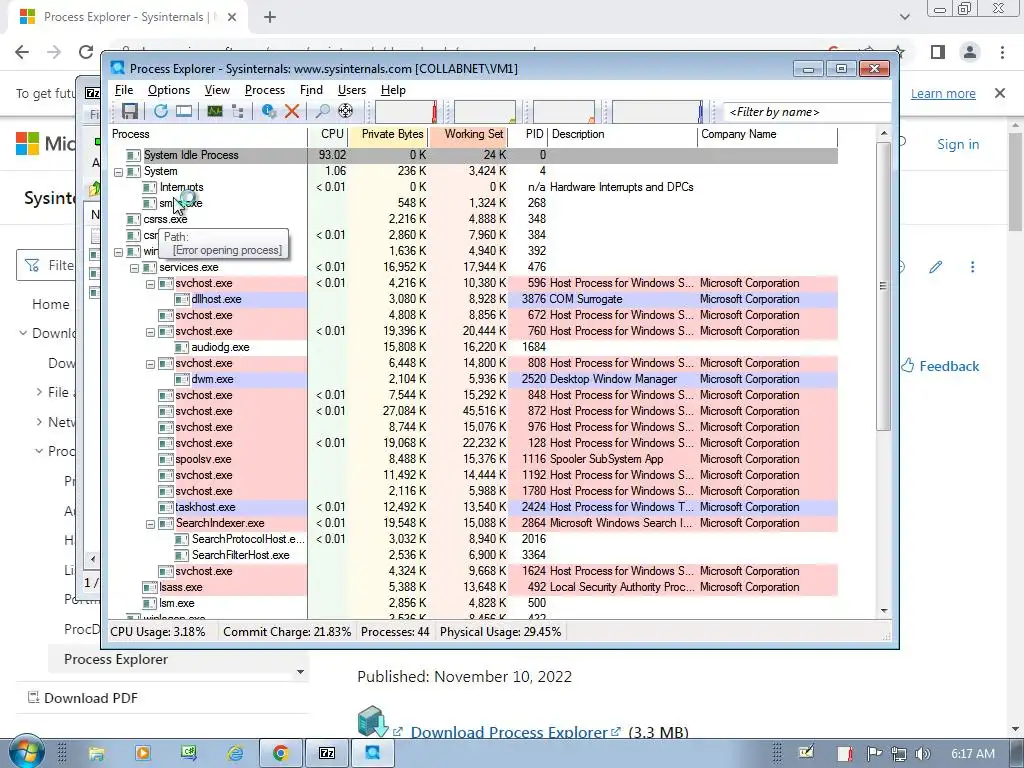This screenshot has width=1024, height=768.
Task: Click the SearchFilterHost.exe process icon
Action: [x=182, y=555]
